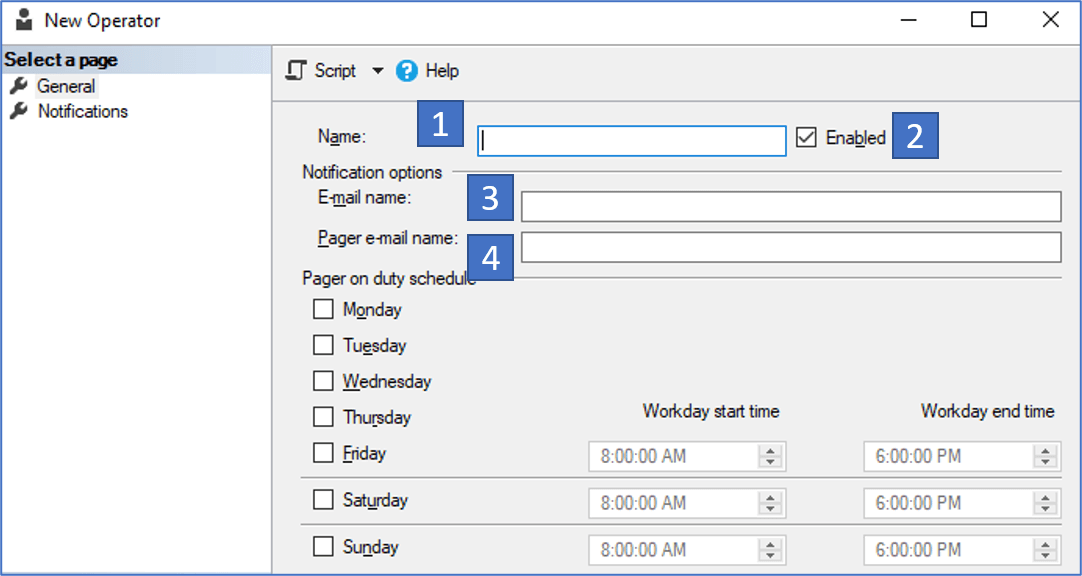Click the Saturday end time spinner
Viewport: 1082px width, 576px height.
coord(1046,504)
